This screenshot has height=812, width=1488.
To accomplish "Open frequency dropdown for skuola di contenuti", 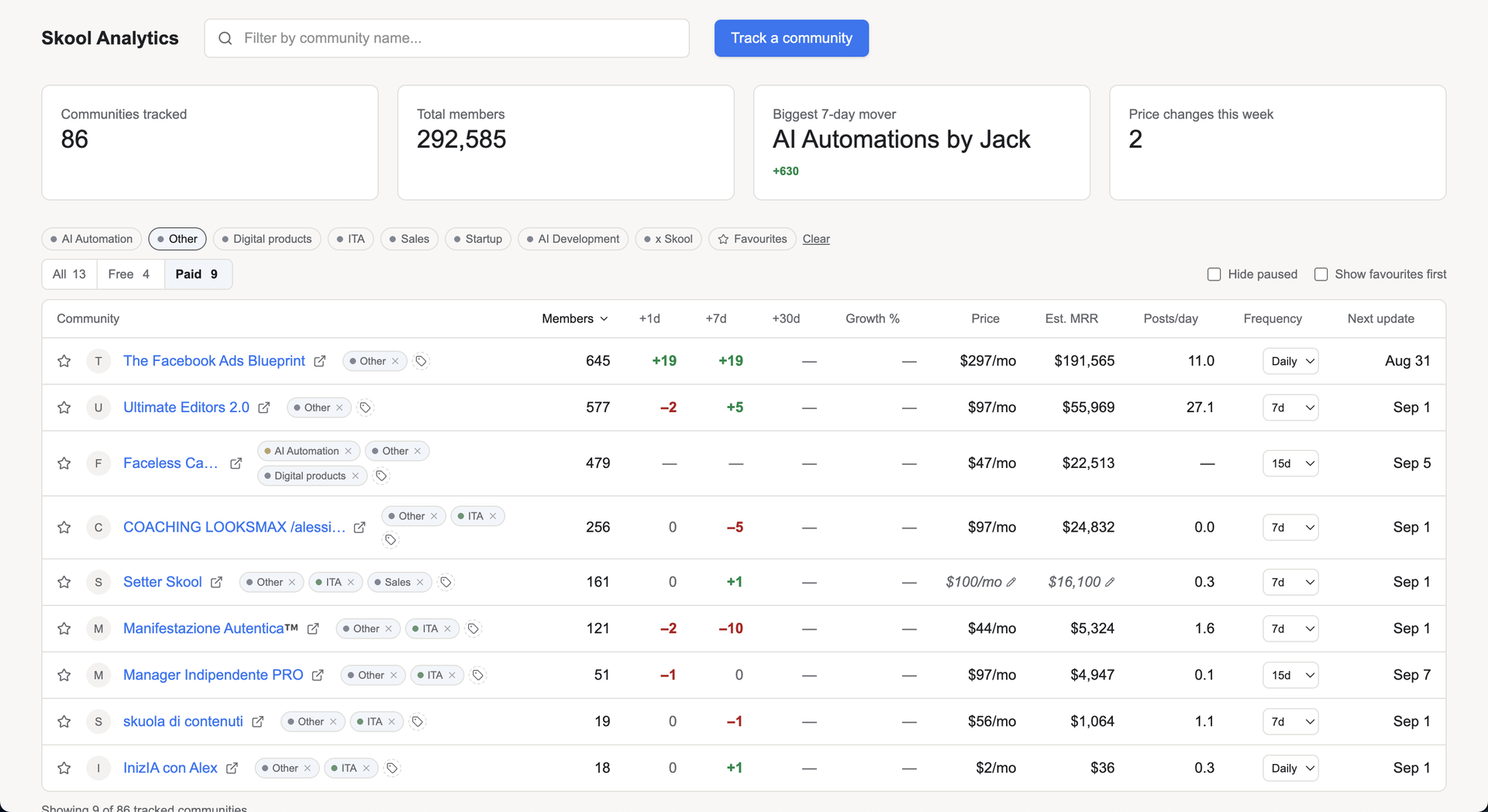I will [x=1290, y=721].
